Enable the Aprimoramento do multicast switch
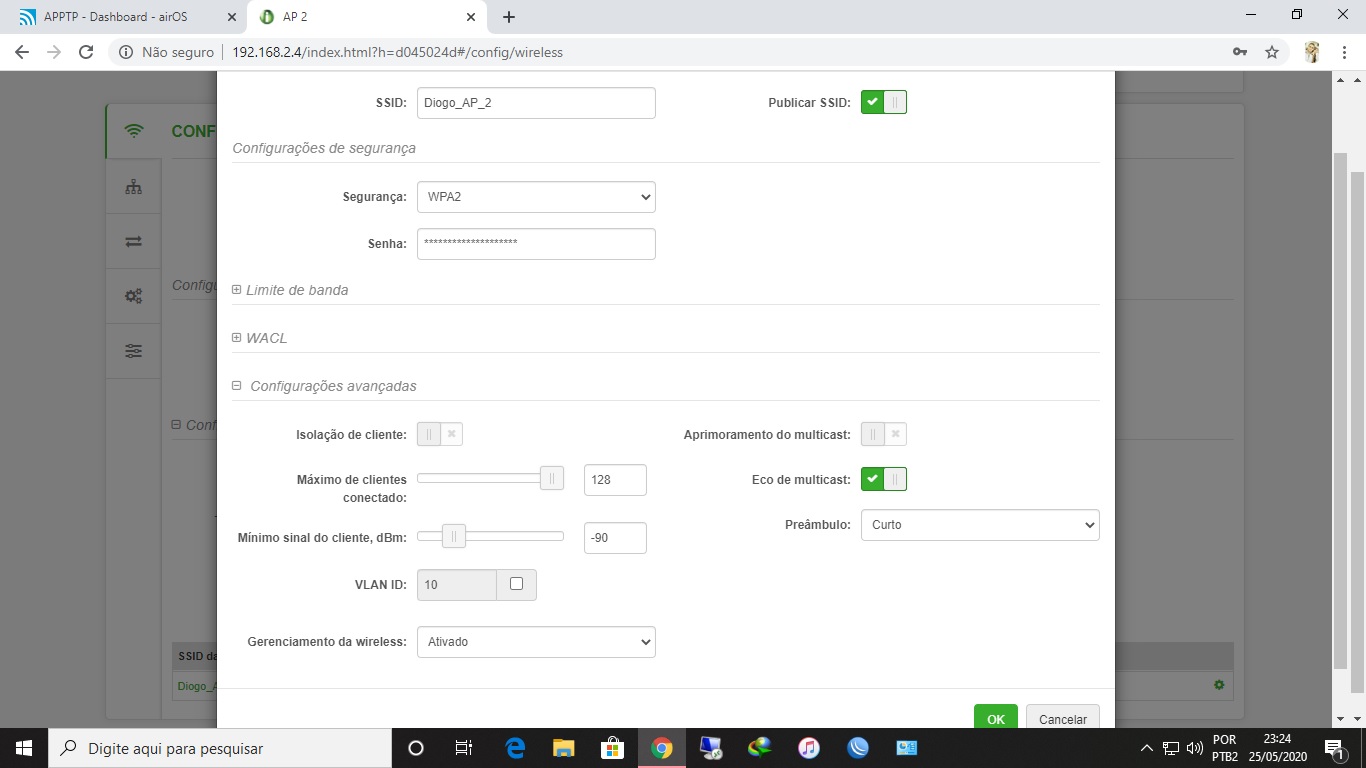 (884, 434)
